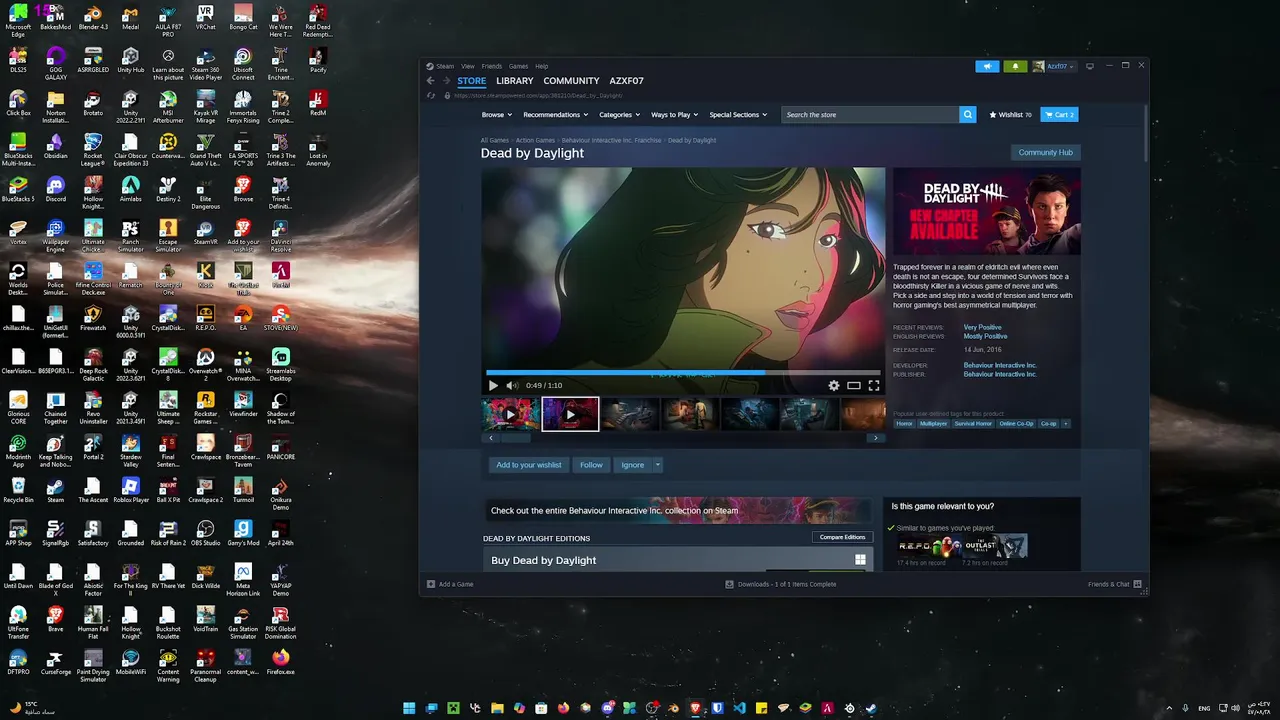Open the Games menu

tap(518, 66)
